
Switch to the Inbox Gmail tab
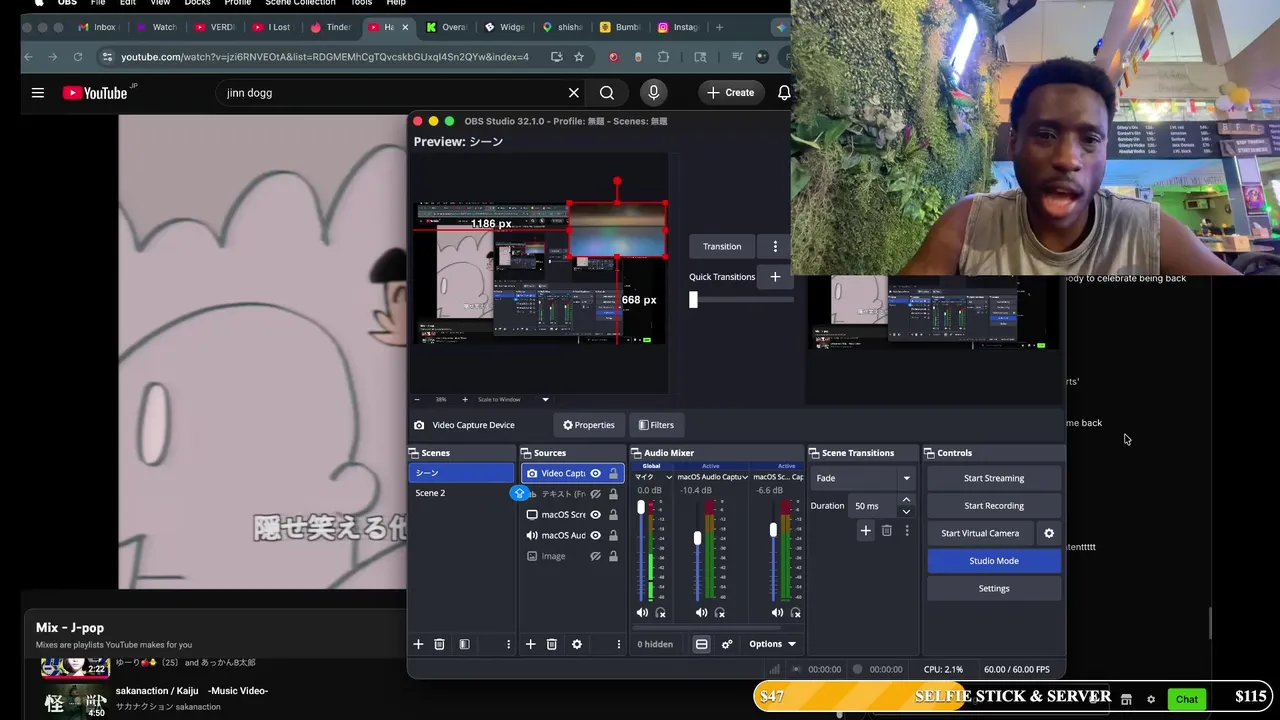click(x=97, y=27)
